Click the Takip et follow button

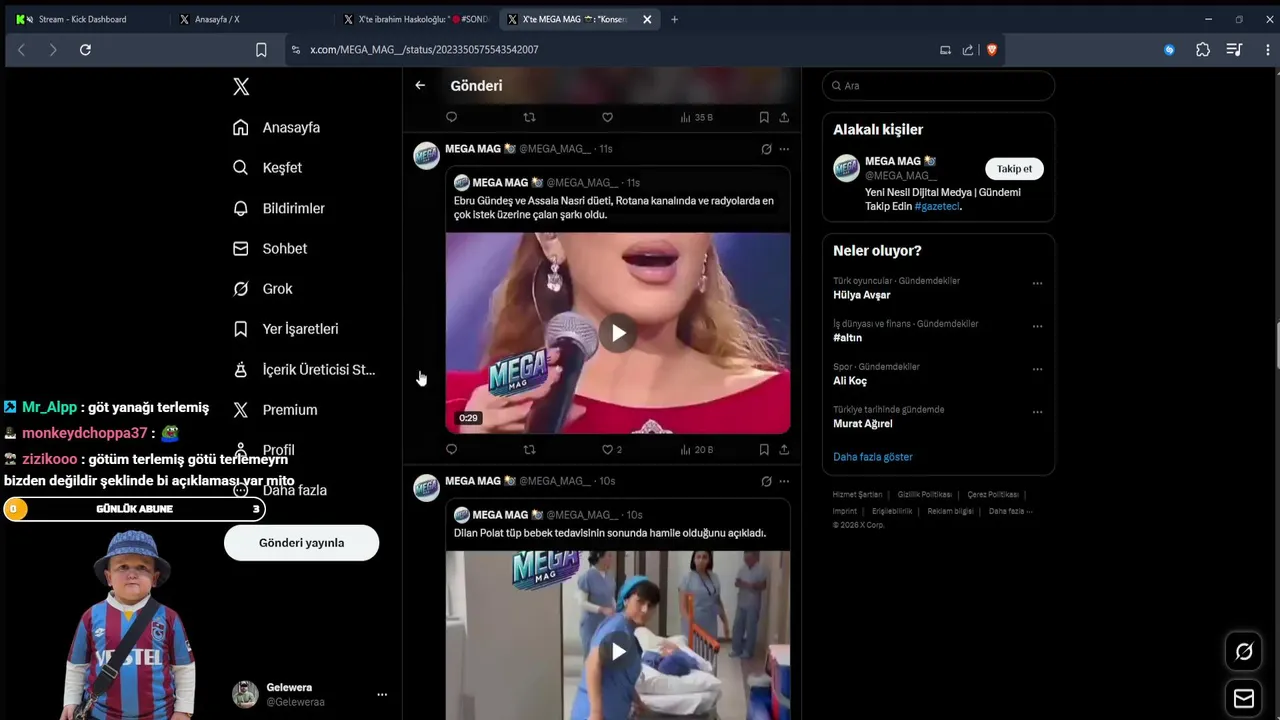coord(1014,169)
